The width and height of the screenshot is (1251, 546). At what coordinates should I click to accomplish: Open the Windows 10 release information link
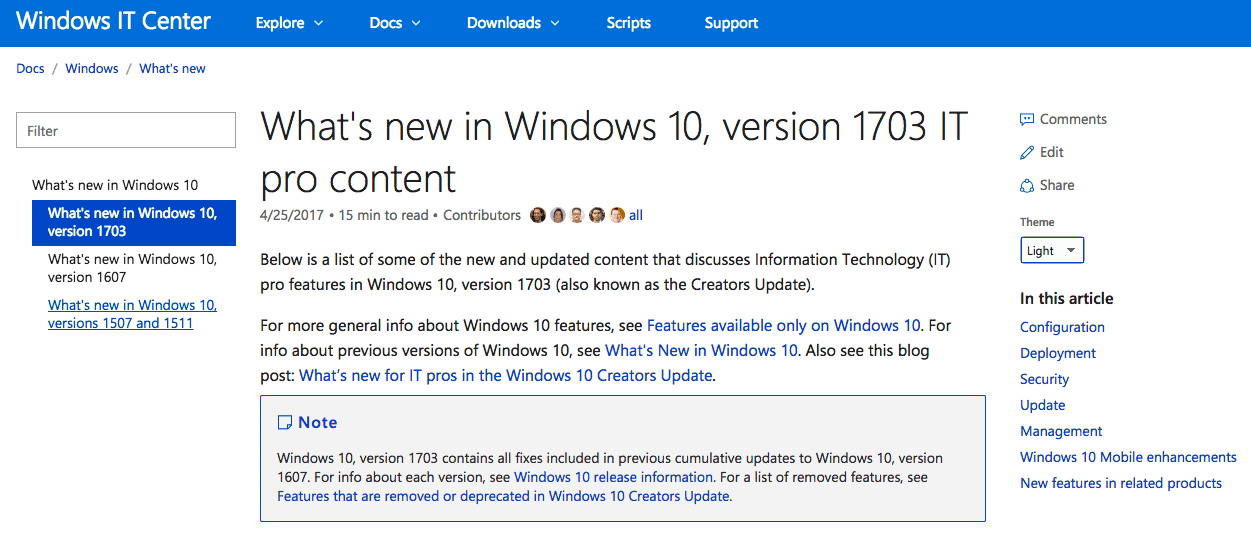(614, 477)
